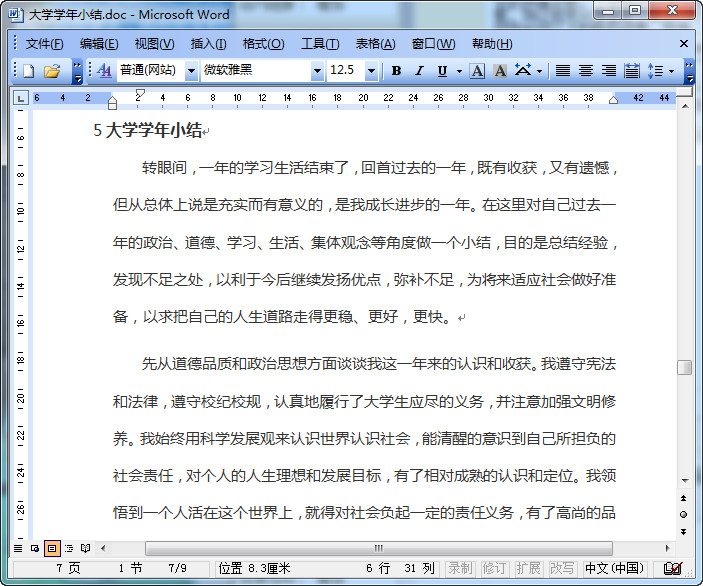703x586 pixels.
Task: Open the 窗口(W) menu
Action: point(433,44)
